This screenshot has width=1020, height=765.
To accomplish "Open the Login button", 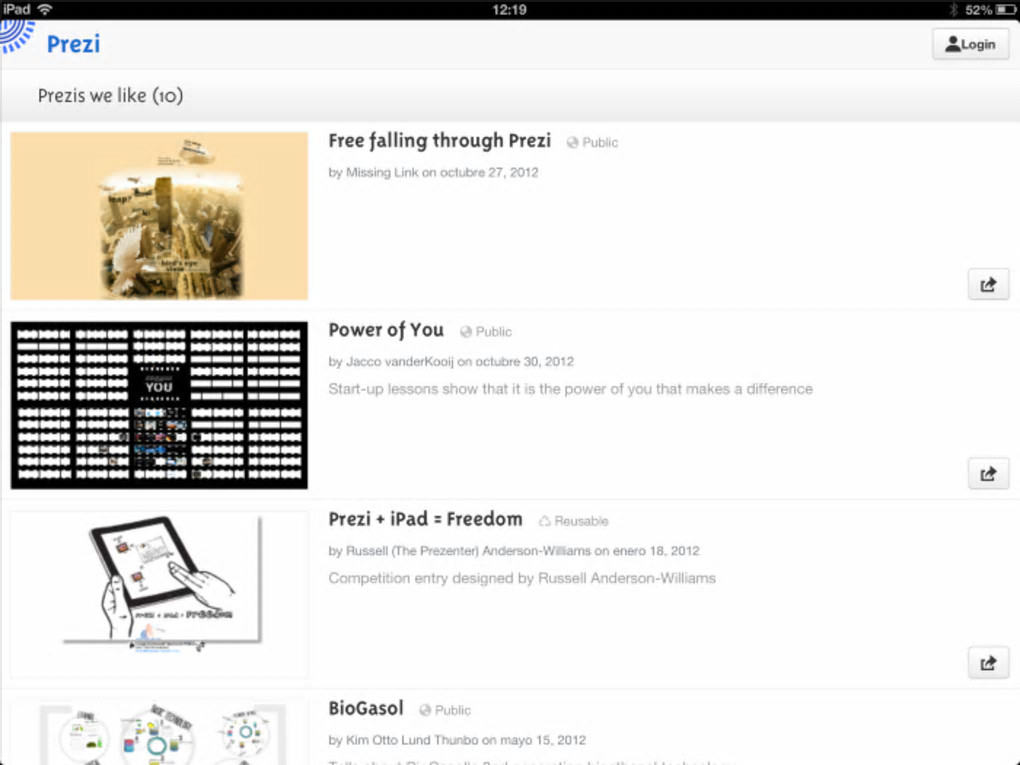I will (x=971, y=44).
